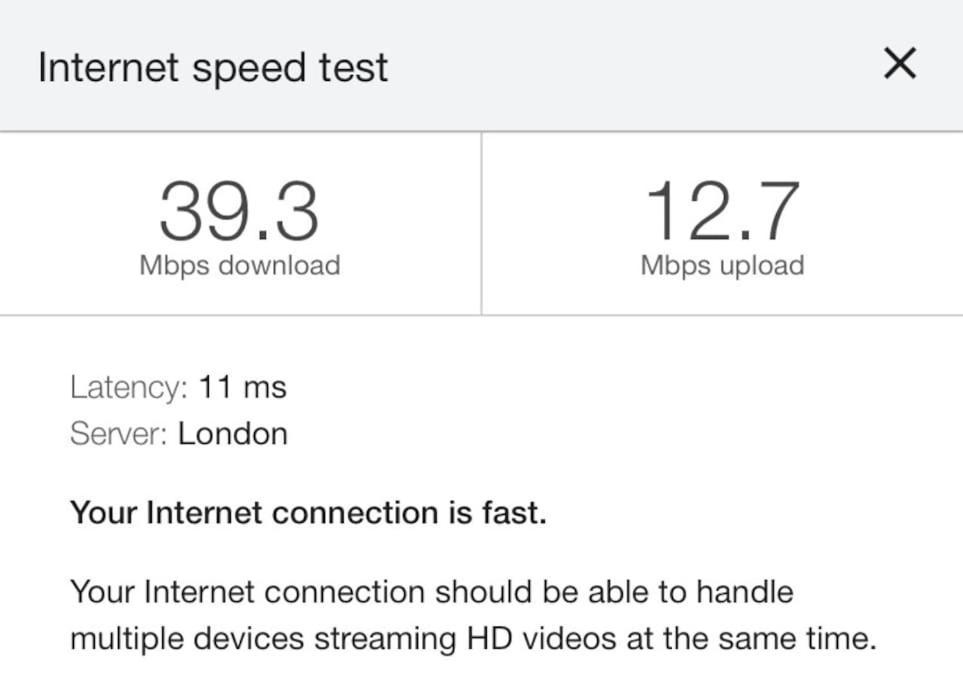Image resolution: width=963 pixels, height=683 pixels.
Task: Click the word "download" under 39.3
Action: click(279, 265)
